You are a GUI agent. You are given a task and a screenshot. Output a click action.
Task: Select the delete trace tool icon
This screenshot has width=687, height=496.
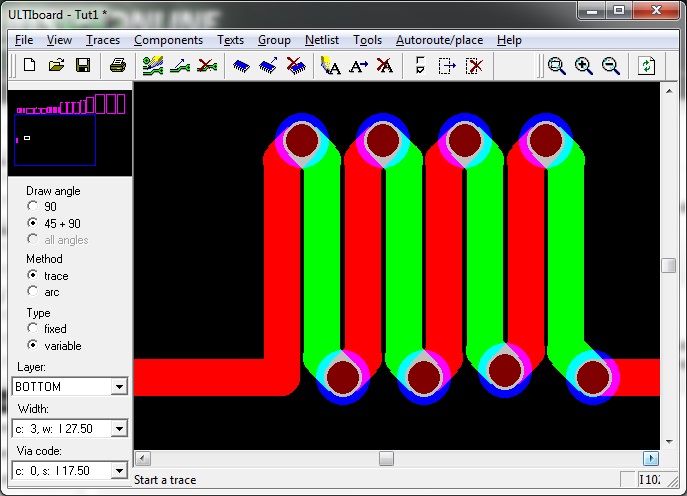pyautogui.click(x=207, y=66)
